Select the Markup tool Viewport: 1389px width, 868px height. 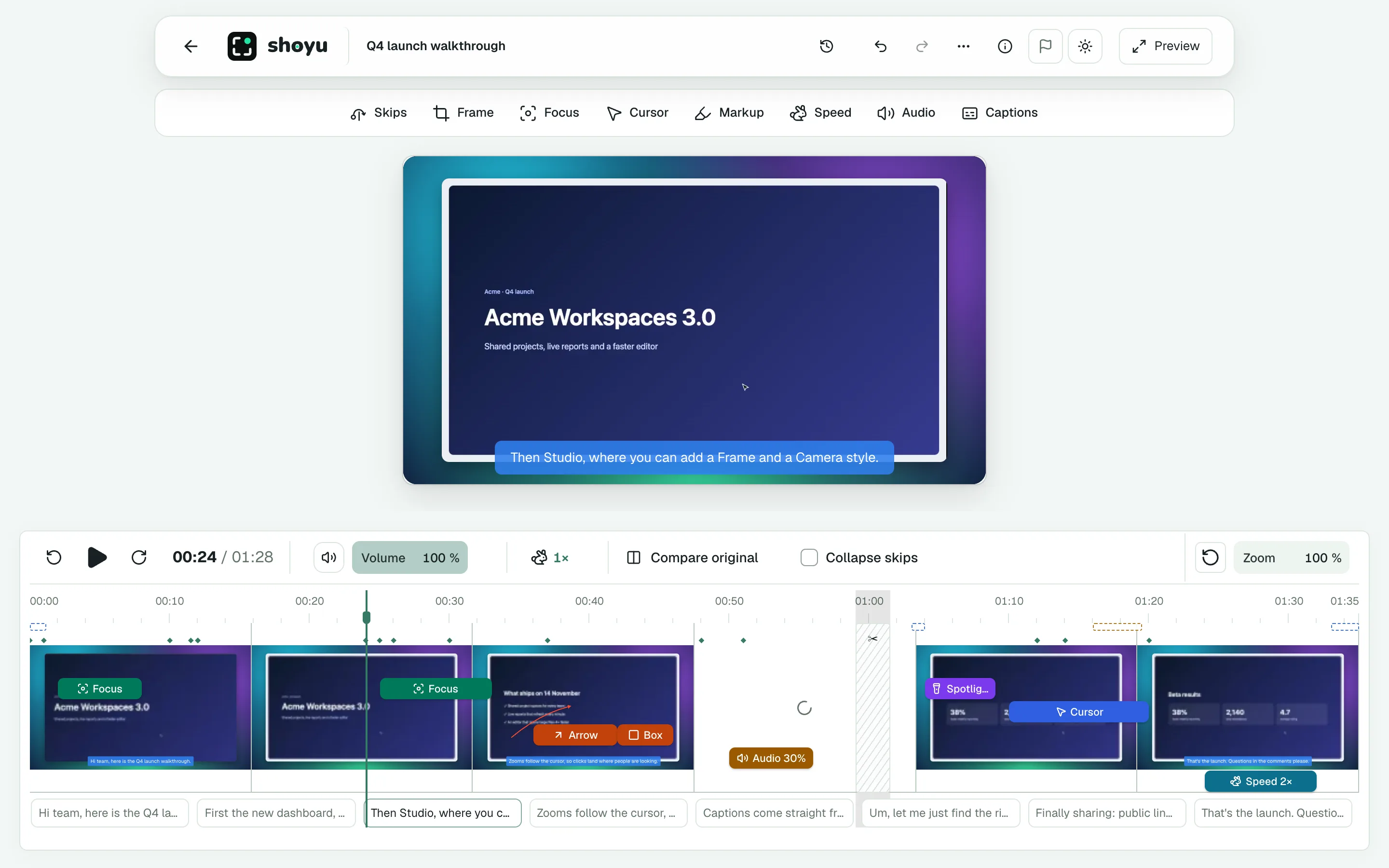click(x=729, y=112)
